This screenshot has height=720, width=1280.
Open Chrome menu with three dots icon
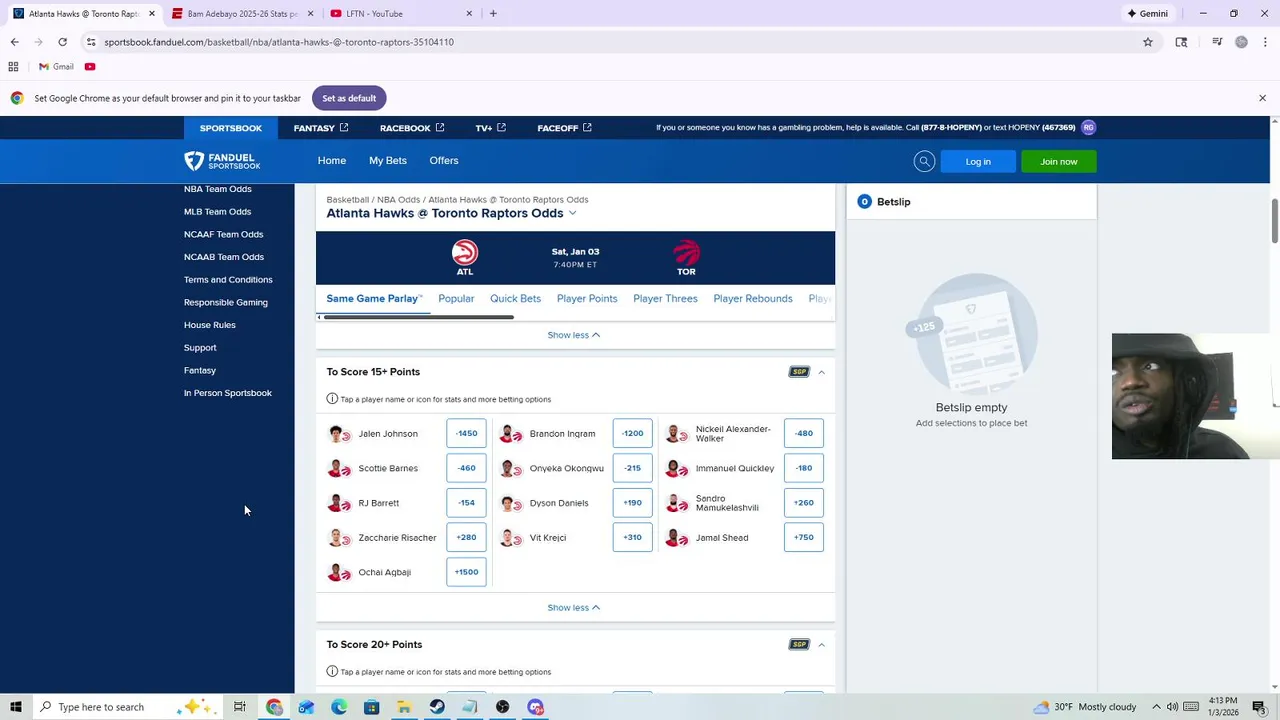(1266, 42)
